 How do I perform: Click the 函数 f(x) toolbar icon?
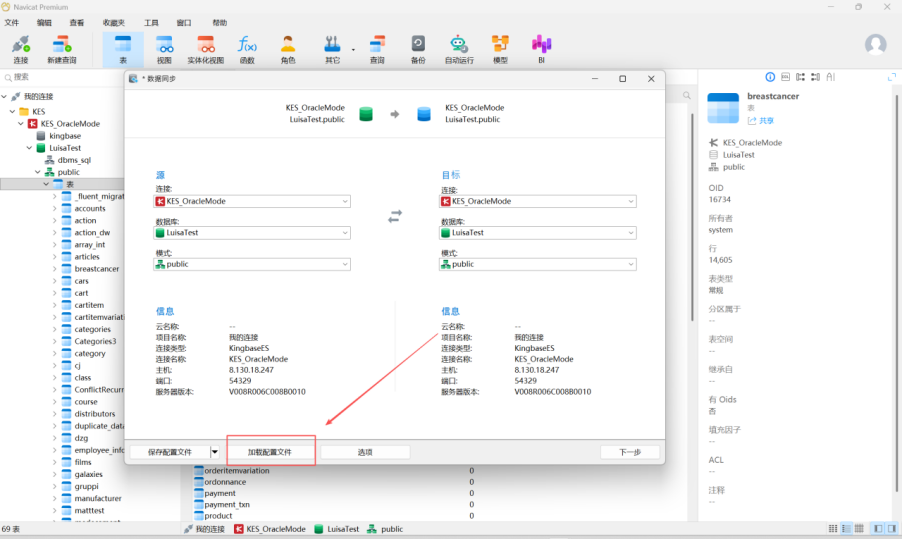(247, 48)
